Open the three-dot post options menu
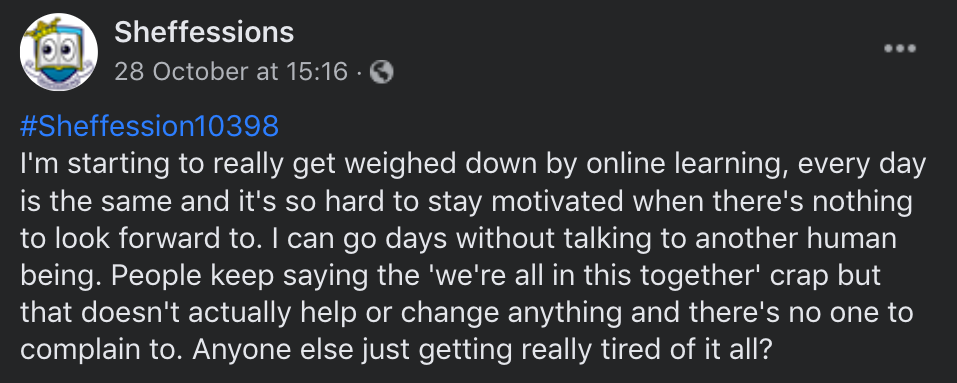957x383 pixels. pos(900,49)
